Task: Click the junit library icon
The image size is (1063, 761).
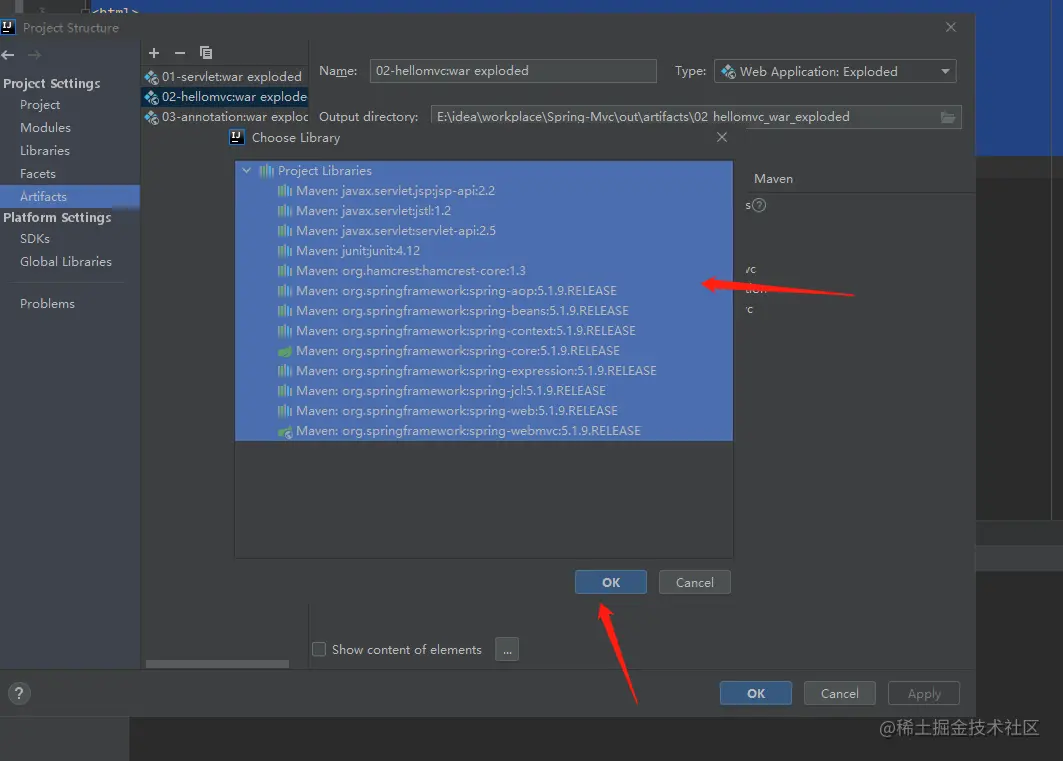Action: point(285,251)
